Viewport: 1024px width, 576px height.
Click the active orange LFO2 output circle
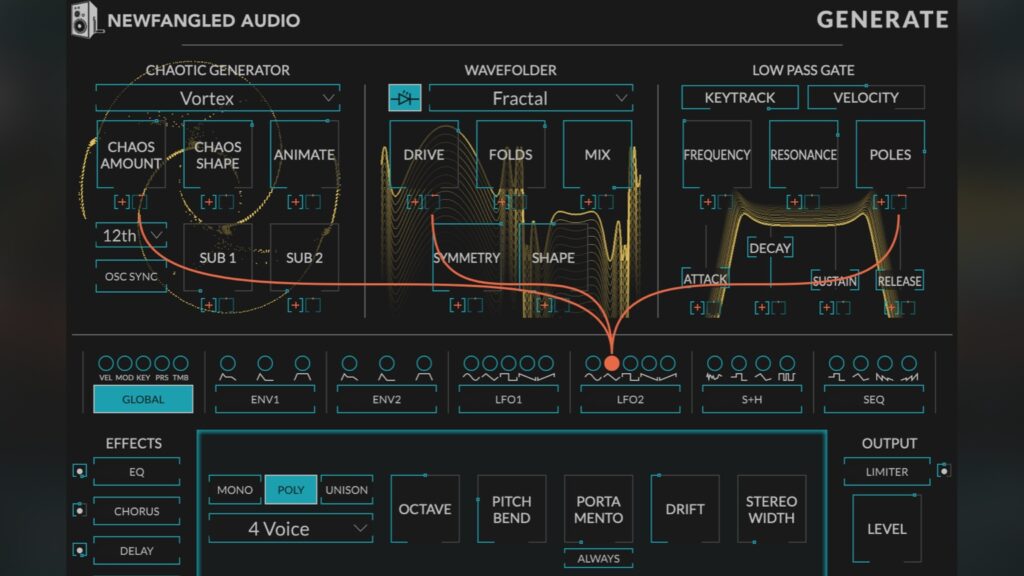pos(612,363)
